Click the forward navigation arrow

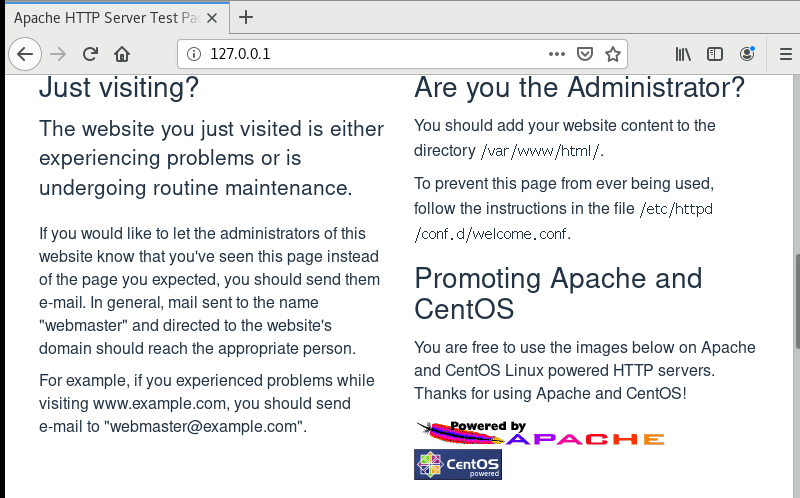coord(58,54)
